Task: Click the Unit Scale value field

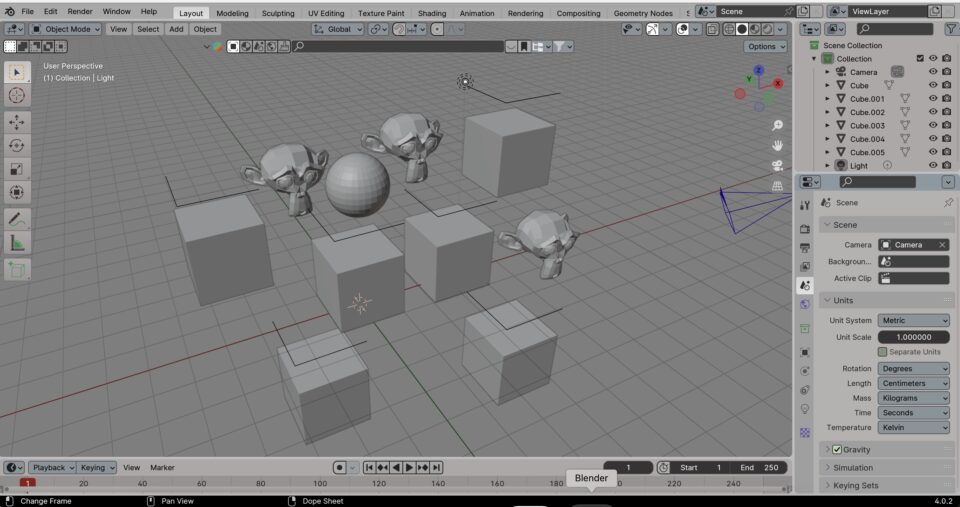Action: coord(913,337)
